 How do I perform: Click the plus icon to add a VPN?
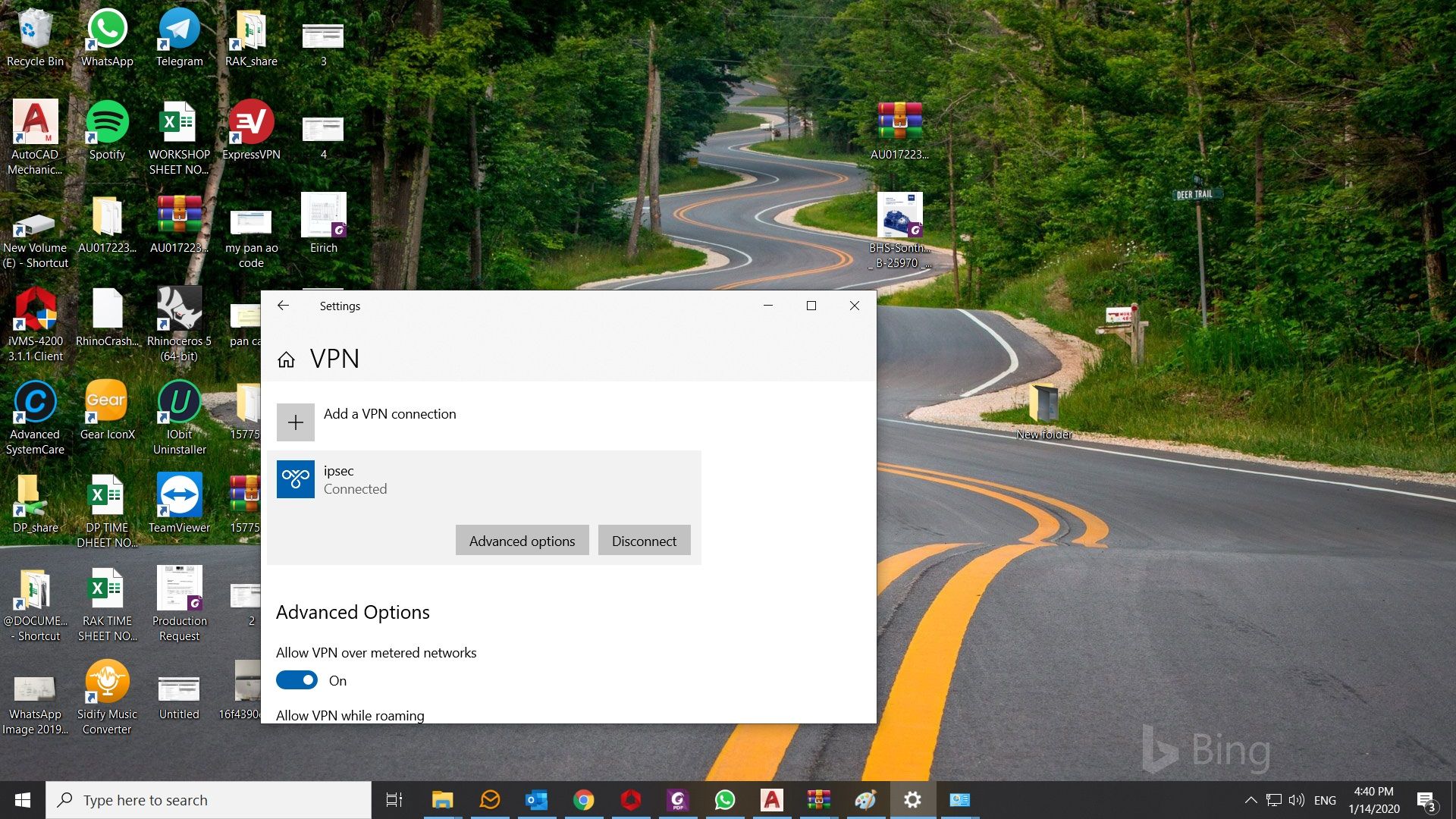[296, 422]
